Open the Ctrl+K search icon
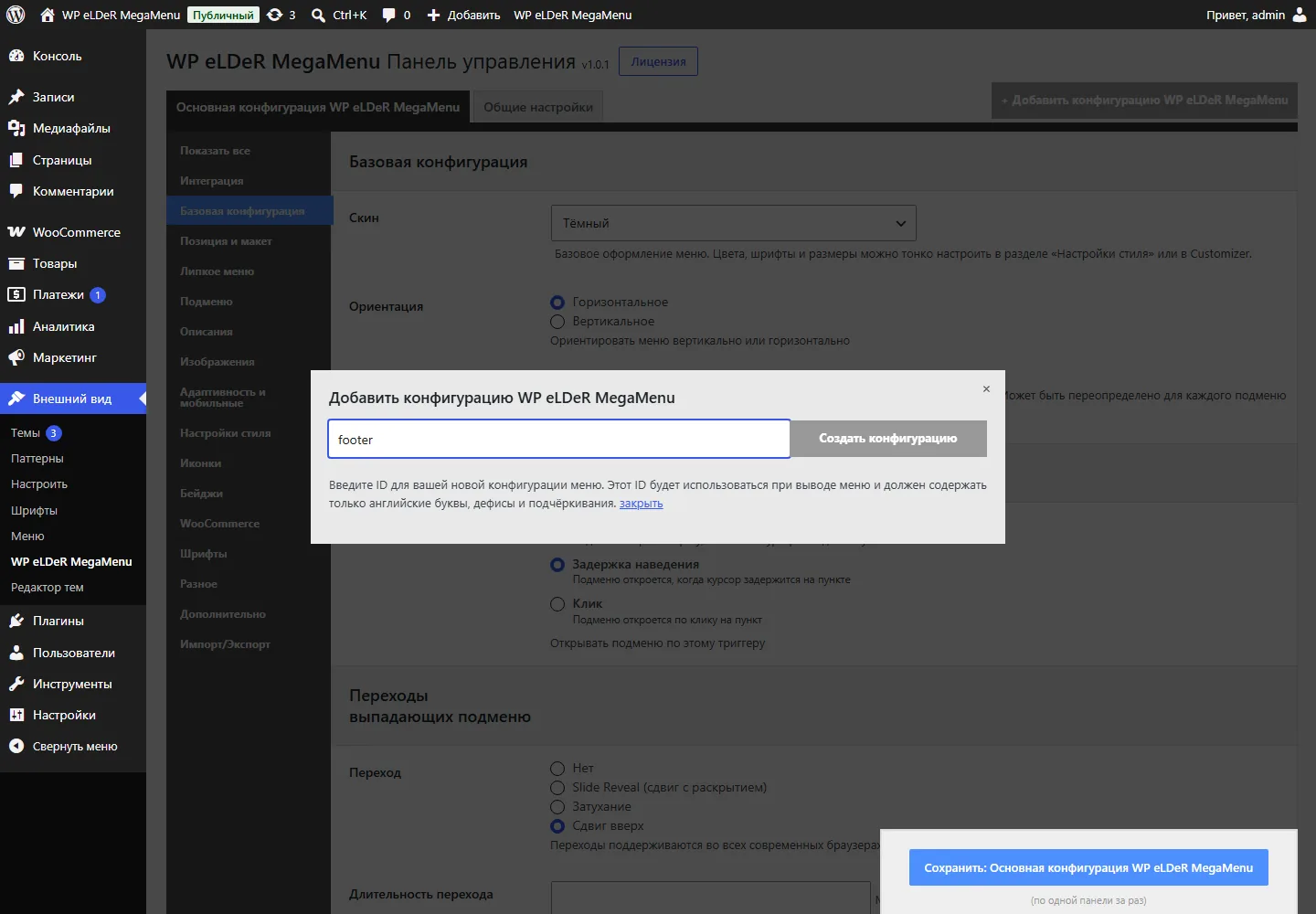 [318, 15]
